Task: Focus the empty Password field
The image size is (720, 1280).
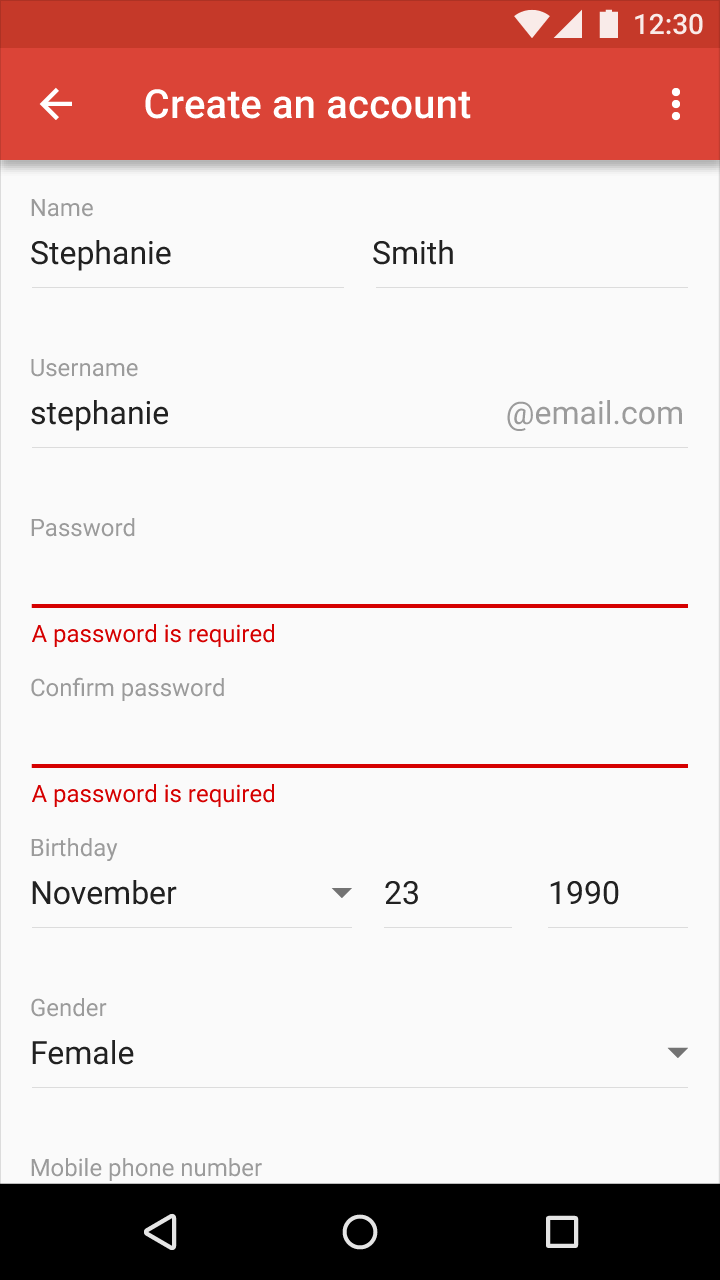Action: pyautogui.click(x=360, y=575)
